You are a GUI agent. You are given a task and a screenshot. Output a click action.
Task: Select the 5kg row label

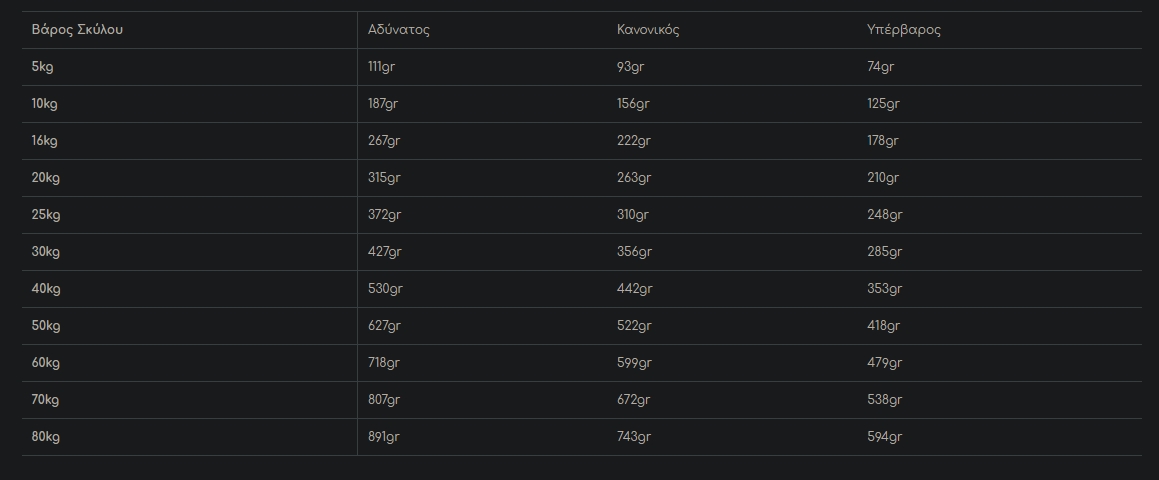[x=42, y=67]
